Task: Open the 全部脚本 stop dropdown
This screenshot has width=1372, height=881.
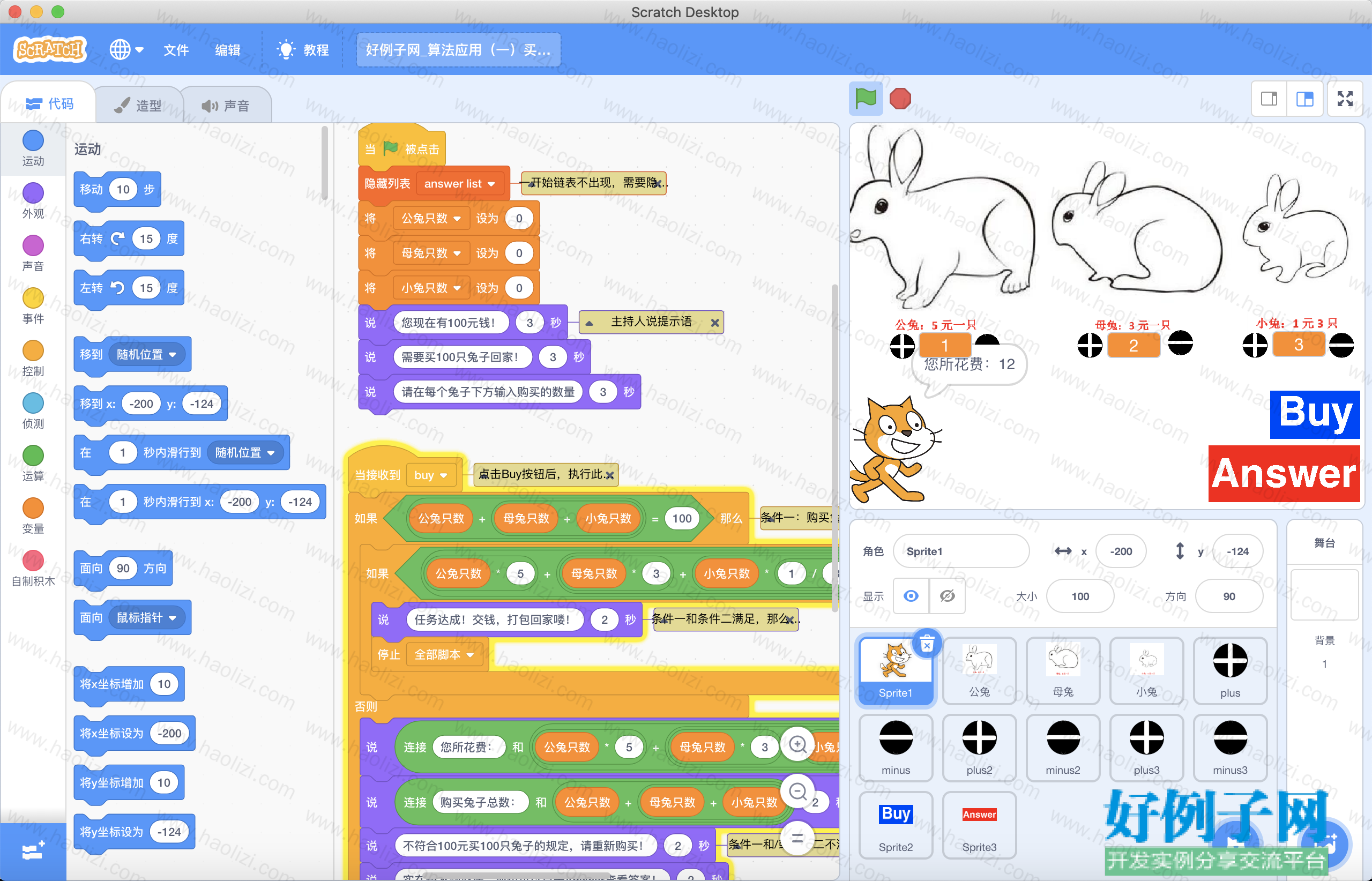Action: 444,654
